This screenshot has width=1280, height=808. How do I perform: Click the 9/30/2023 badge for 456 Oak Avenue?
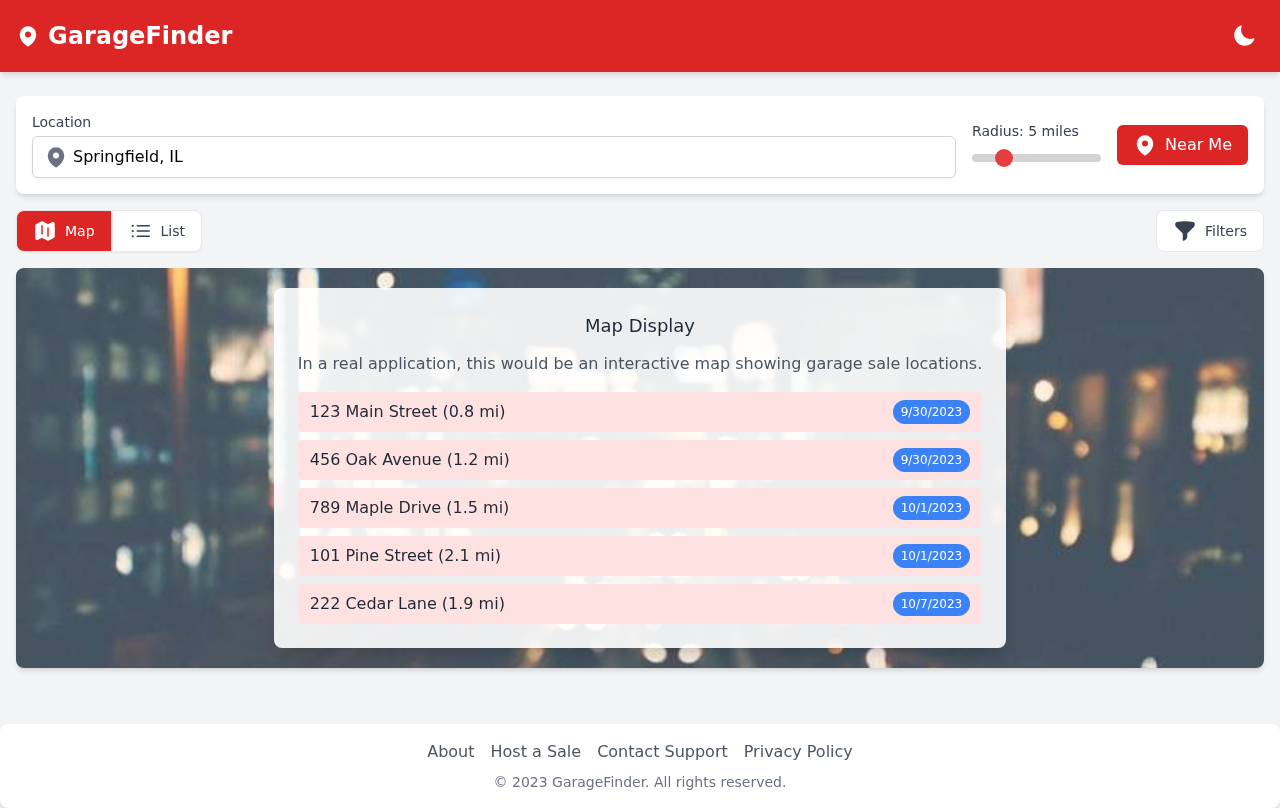pos(931,460)
